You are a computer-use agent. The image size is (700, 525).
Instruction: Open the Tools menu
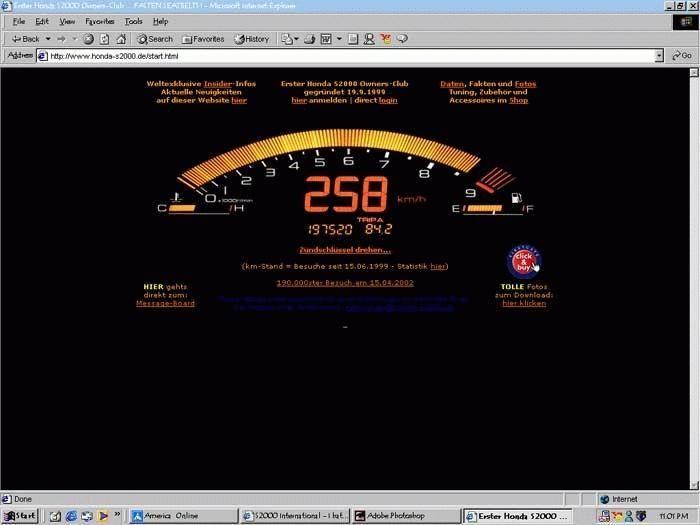[133, 21]
